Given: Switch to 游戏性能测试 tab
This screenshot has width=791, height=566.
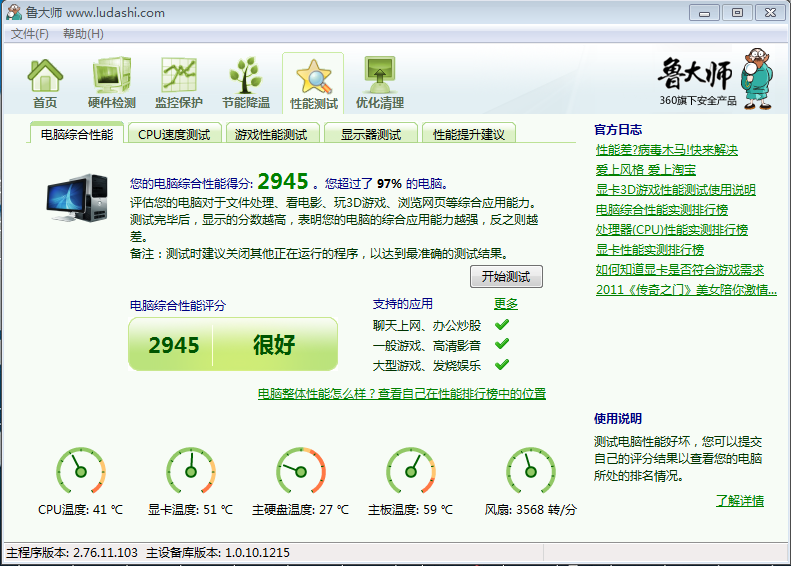Looking at the screenshot, I should tap(271, 134).
